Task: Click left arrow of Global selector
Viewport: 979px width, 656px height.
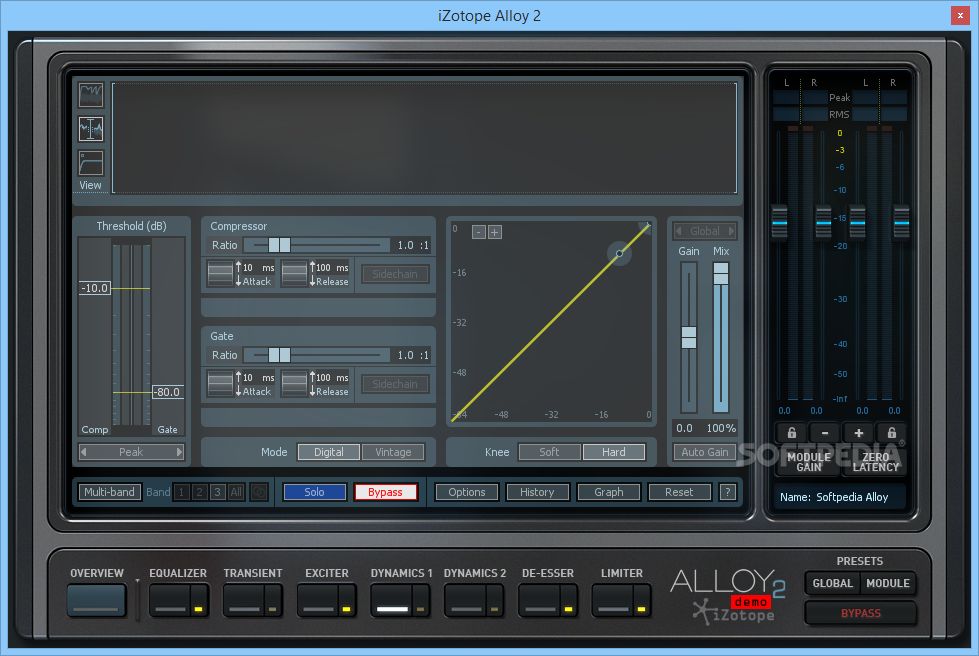Action: click(x=679, y=231)
